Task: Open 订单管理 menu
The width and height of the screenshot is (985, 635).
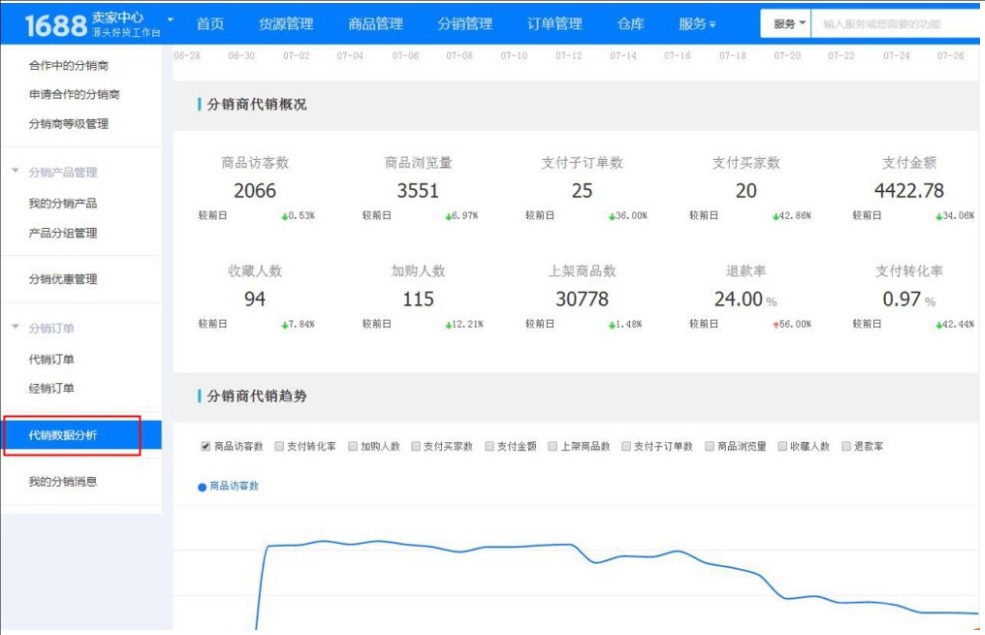Action: [555, 24]
